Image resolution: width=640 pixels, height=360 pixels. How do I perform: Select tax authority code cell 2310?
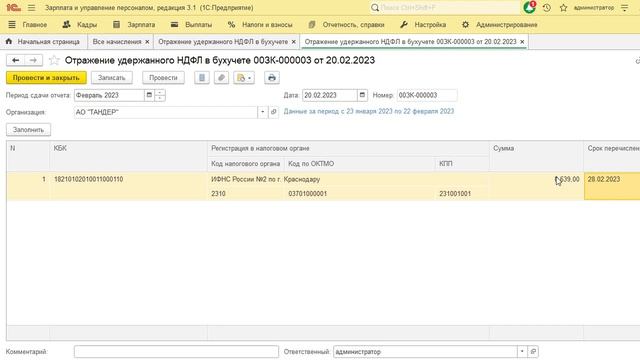(x=246, y=193)
